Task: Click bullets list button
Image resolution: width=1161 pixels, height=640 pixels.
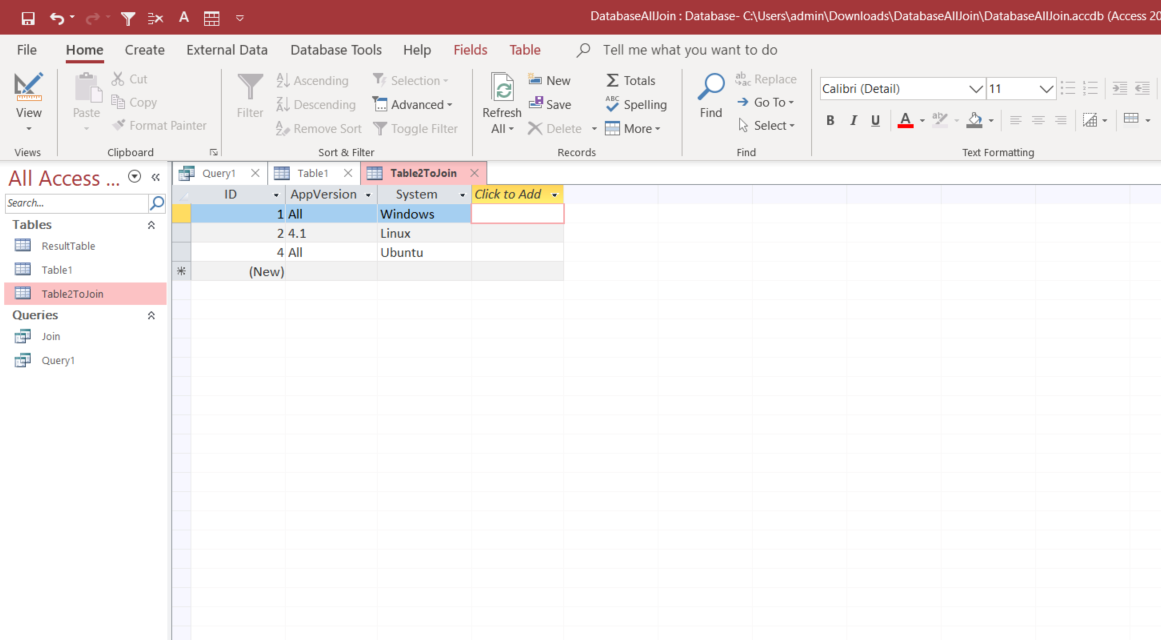Action: [1068, 88]
